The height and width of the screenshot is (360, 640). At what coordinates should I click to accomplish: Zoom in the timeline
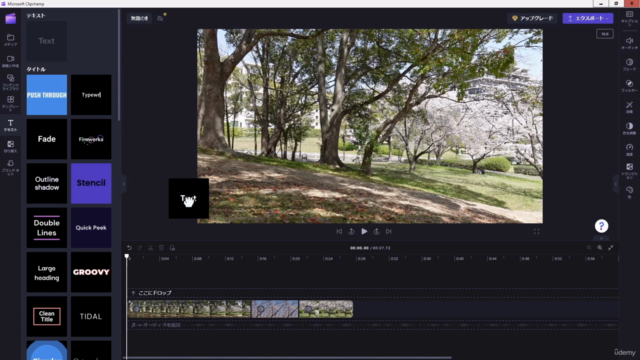click(x=600, y=248)
